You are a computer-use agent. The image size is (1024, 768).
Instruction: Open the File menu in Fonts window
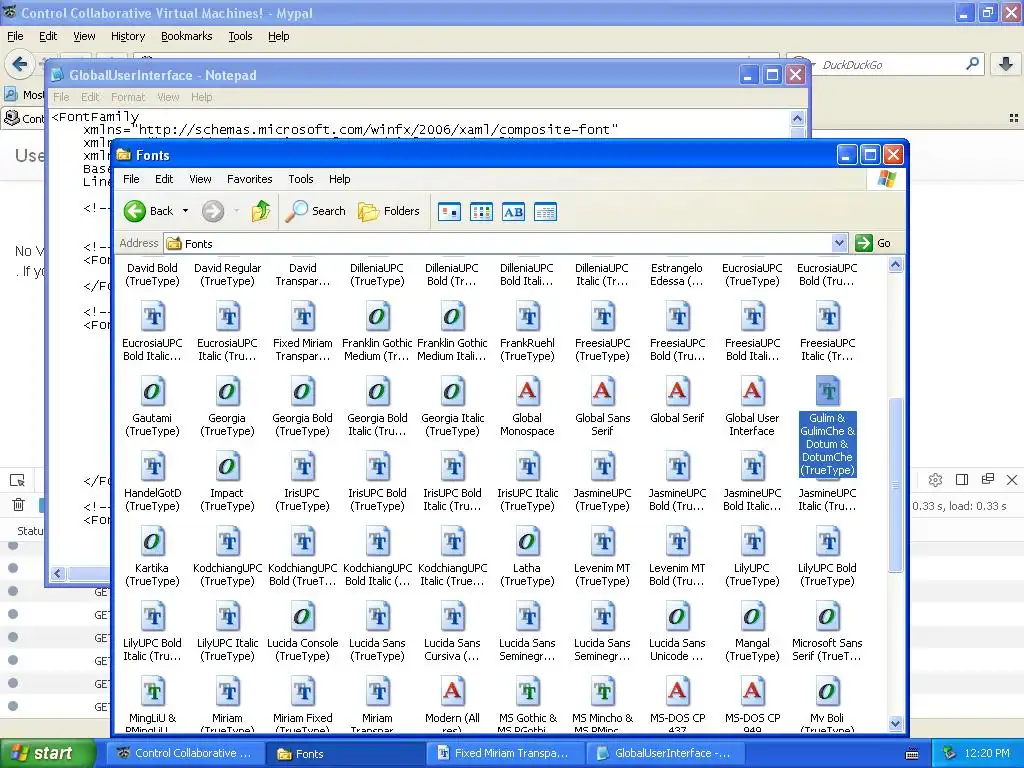point(131,179)
